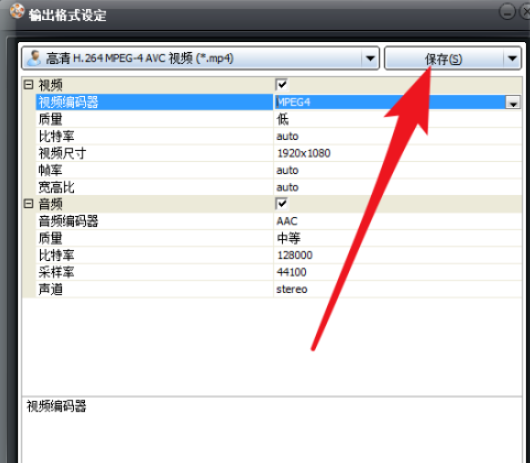The height and width of the screenshot is (463, 530).
Task: Click the minimize button in title bar
Action: tap(507, 11)
